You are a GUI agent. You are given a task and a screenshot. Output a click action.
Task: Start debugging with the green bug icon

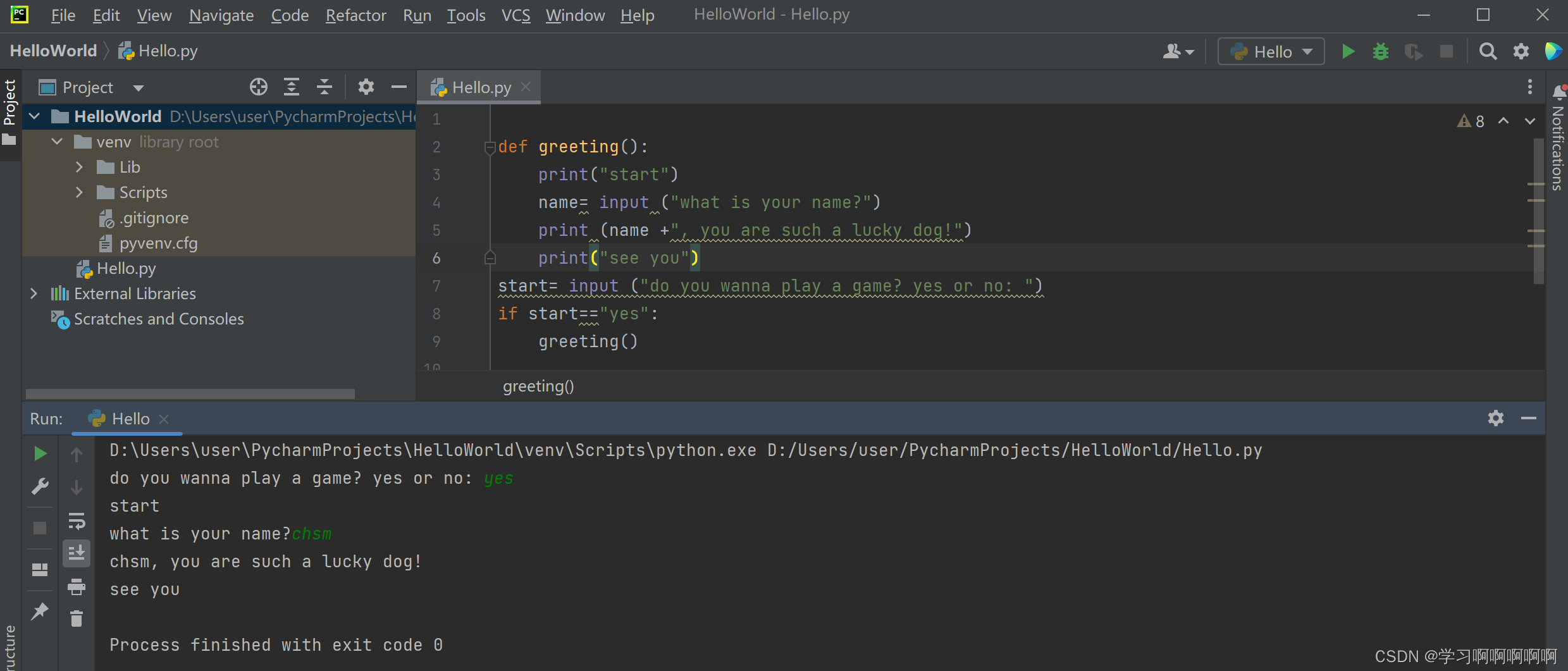pyautogui.click(x=1381, y=51)
